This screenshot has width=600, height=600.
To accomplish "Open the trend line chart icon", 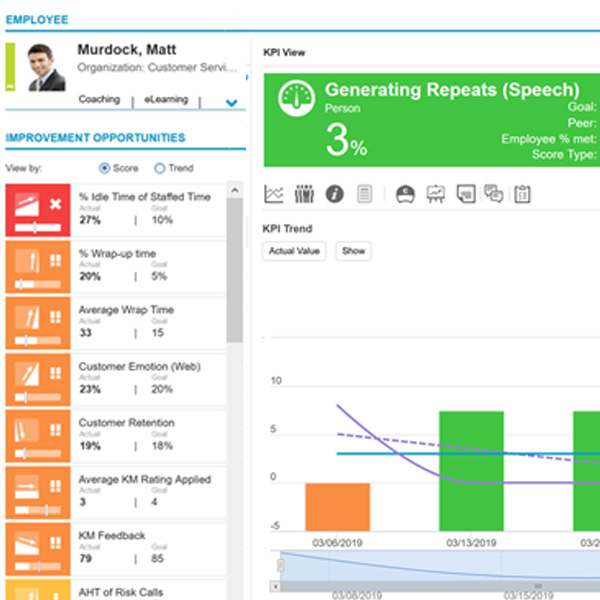I will [274, 193].
